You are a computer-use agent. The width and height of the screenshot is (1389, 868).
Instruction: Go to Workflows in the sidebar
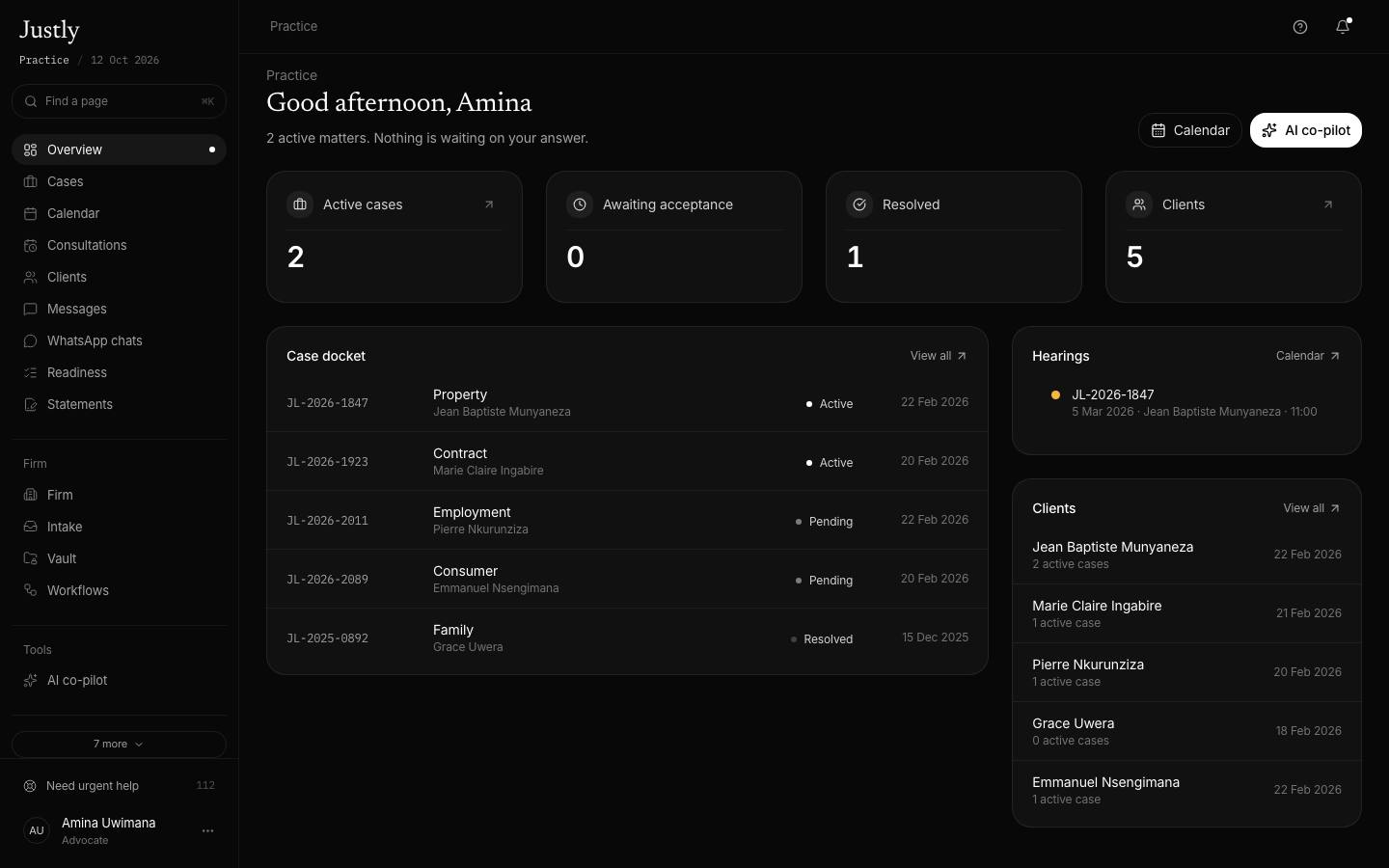point(119,590)
